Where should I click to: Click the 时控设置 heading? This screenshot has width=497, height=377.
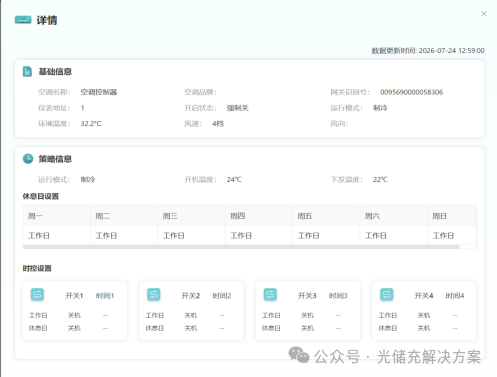[x=37, y=268]
